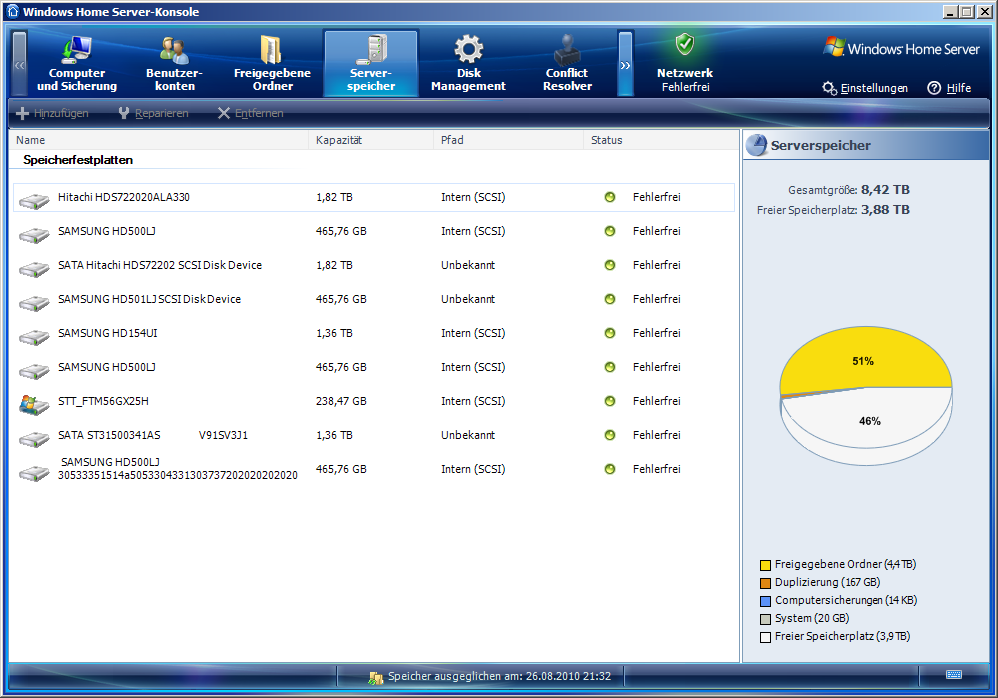The height and width of the screenshot is (698, 998).
Task: Click the green status indicator for Hitachi HDS722020ALA330
Action: click(610, 197)
